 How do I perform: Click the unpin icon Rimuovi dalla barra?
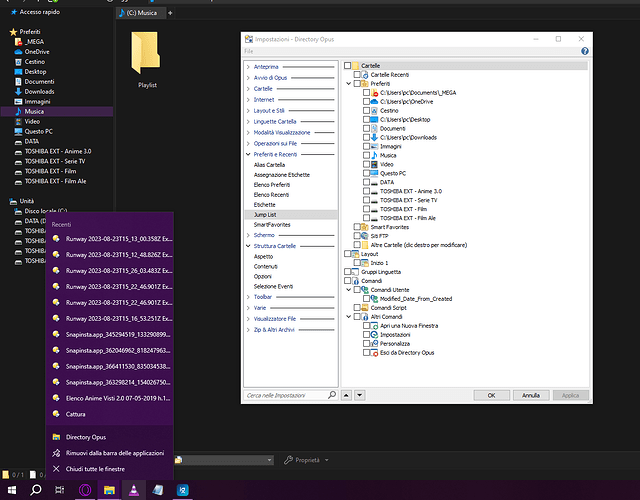[x=56, y=453]
